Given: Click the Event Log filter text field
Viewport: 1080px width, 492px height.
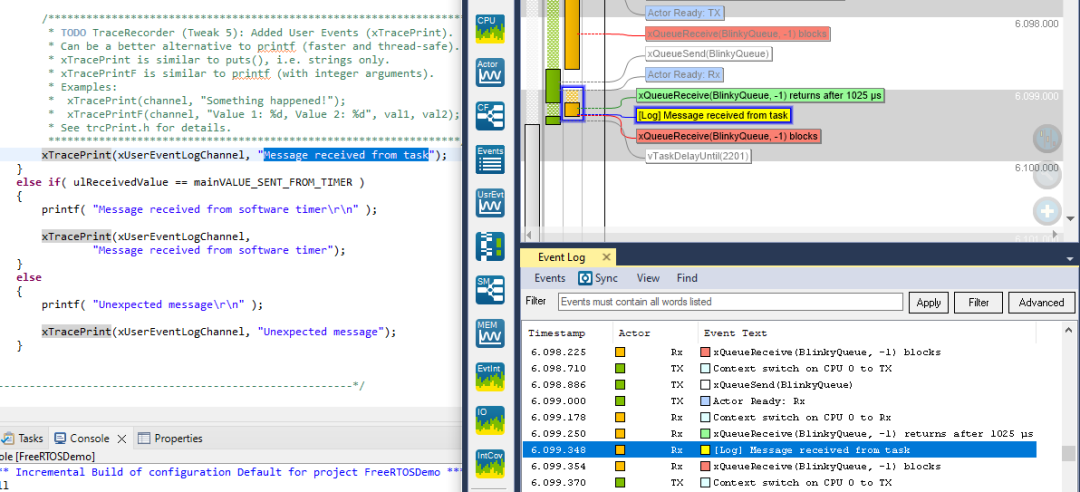Looking at the screenshot, I should tap(730, 302).
